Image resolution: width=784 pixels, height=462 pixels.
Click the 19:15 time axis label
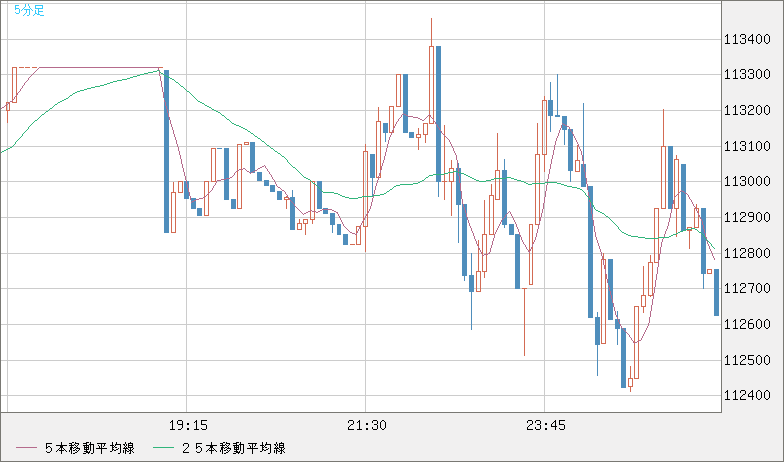(x=188, y=426)
